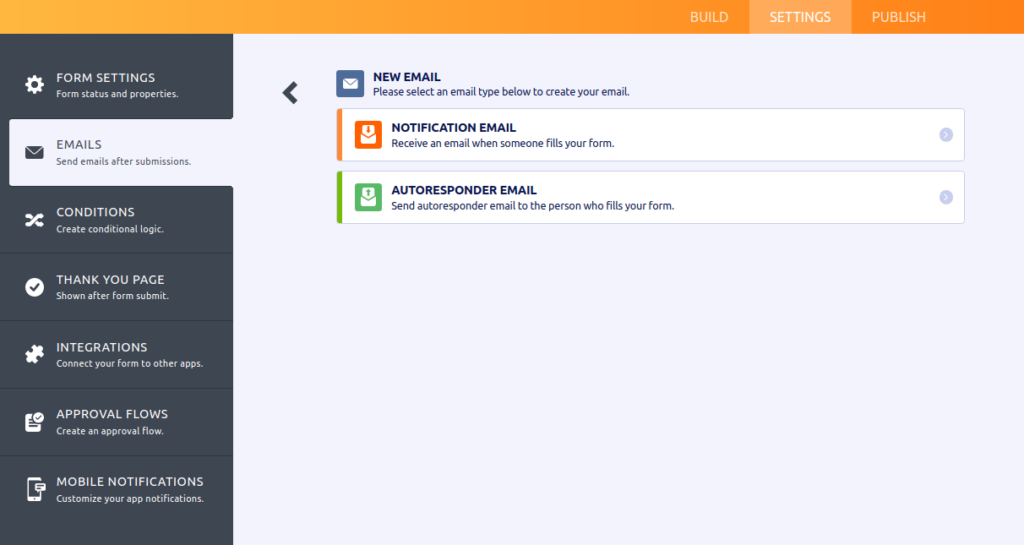This screenshot has height=545, width=1024.
Task: Switch to the Build tab
Action: tap(709, 17)
